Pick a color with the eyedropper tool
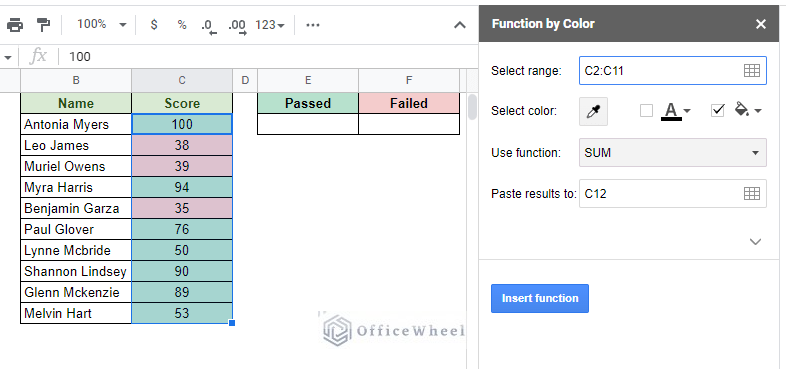The width and height of the screenshot is (786, 369). pos(594,111)
